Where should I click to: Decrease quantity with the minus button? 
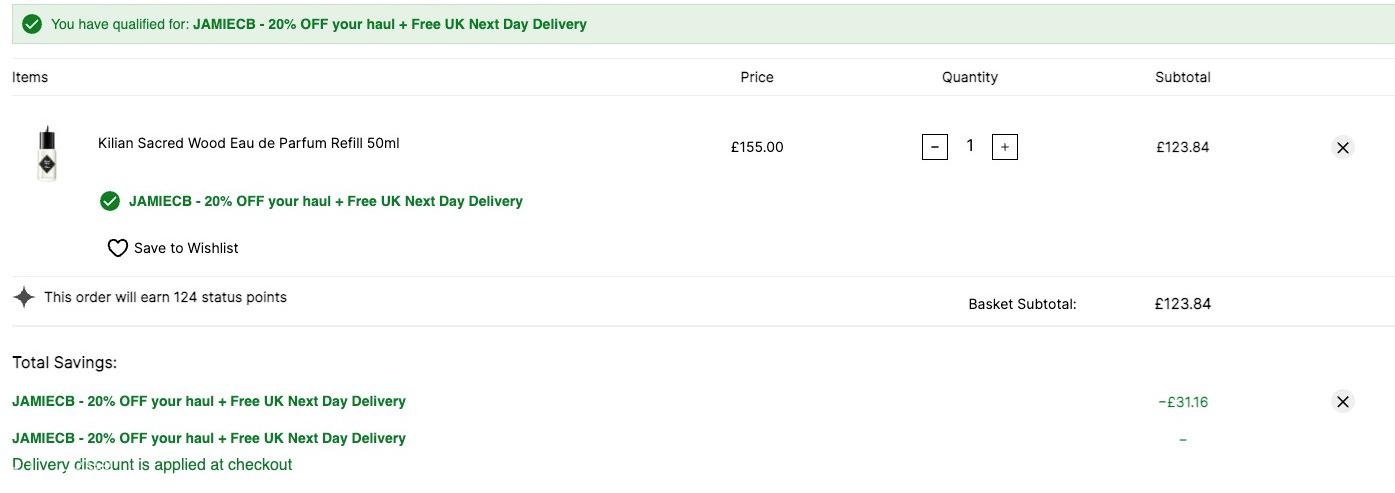click(x=935, y=147)
